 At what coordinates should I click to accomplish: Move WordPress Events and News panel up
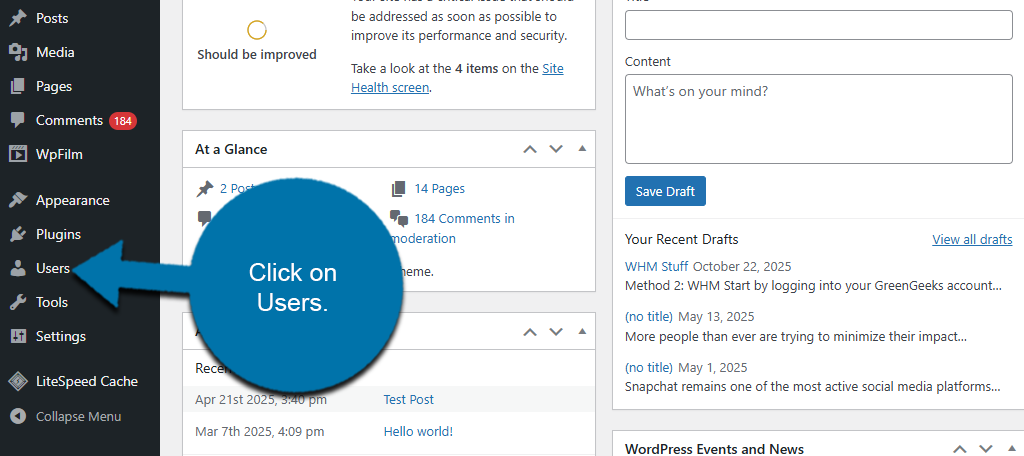pyautogui.click(x=959, y=449)
